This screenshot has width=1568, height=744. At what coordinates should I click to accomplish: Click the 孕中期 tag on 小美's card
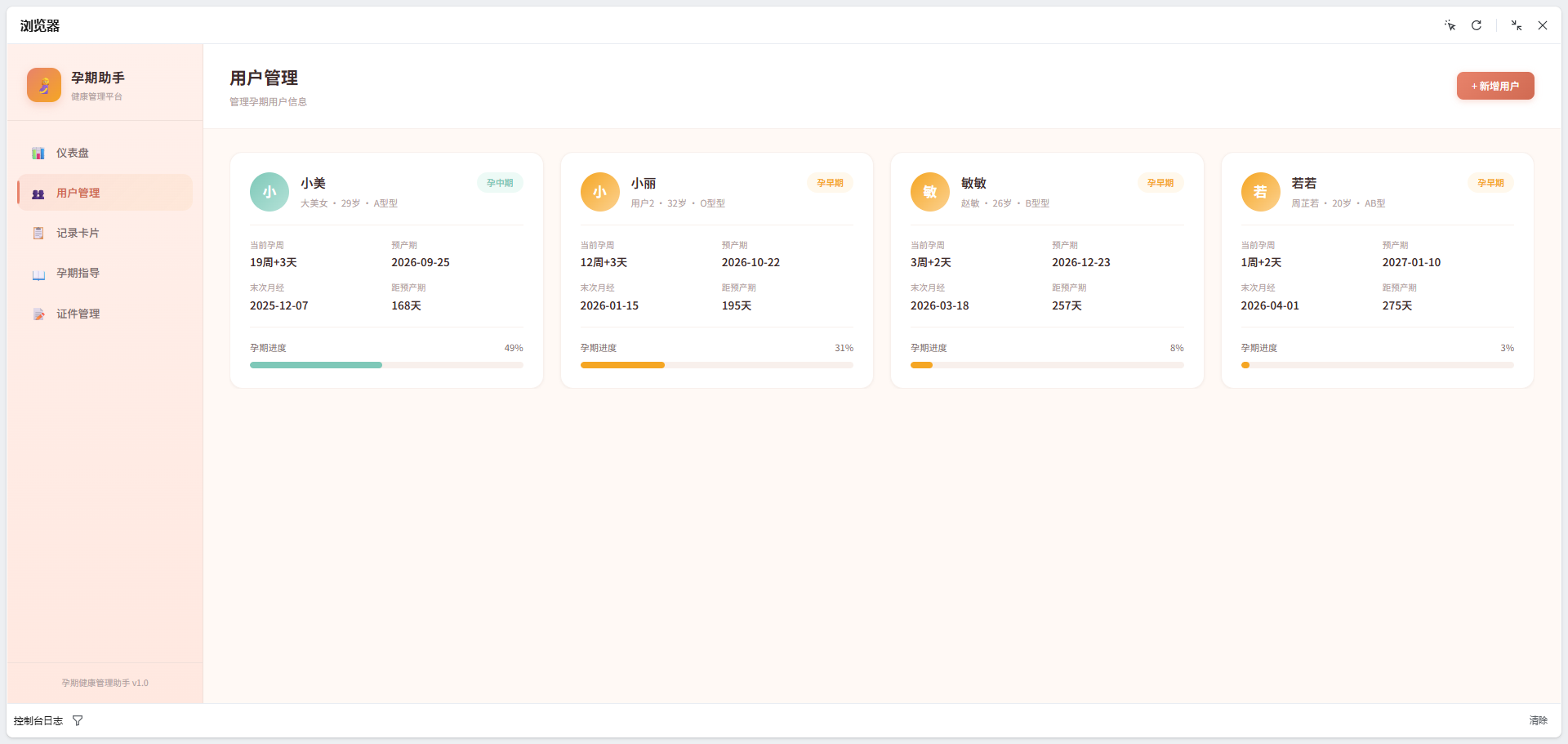coord(500,183)
